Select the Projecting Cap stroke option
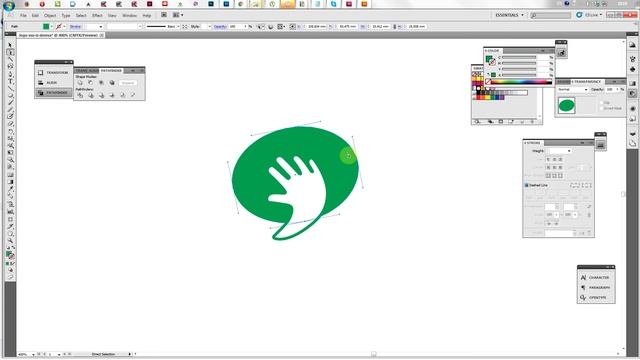Screen dimensions: 640x360 560,160
